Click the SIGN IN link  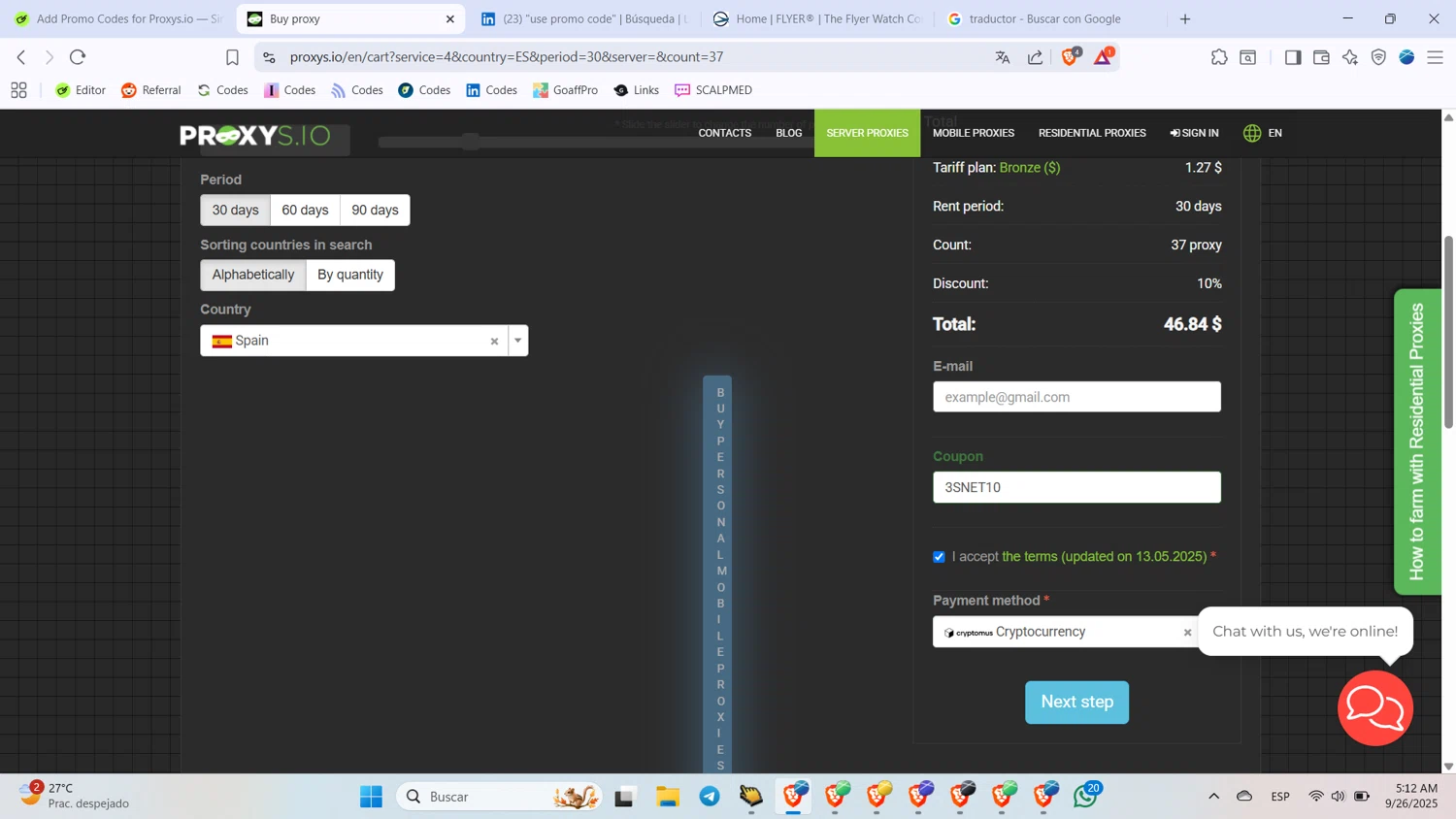click(1195, 133)
